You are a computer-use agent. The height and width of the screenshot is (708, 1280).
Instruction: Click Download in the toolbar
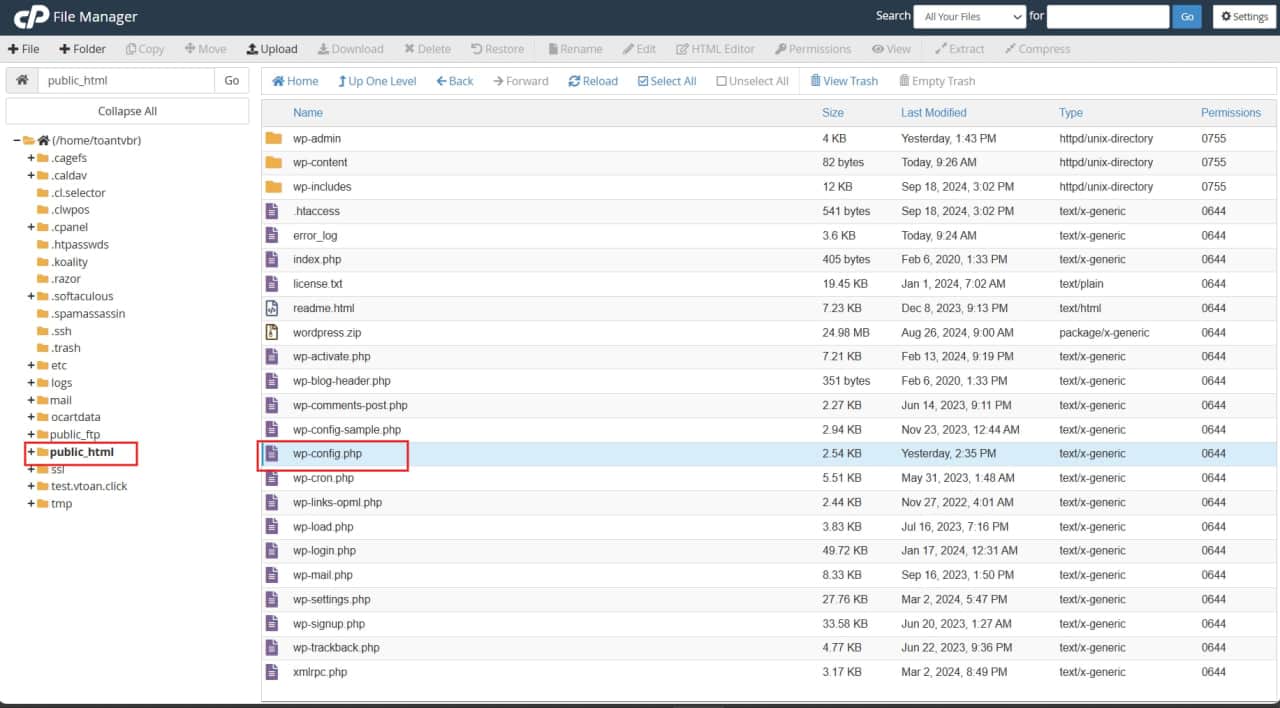[350, 49]
